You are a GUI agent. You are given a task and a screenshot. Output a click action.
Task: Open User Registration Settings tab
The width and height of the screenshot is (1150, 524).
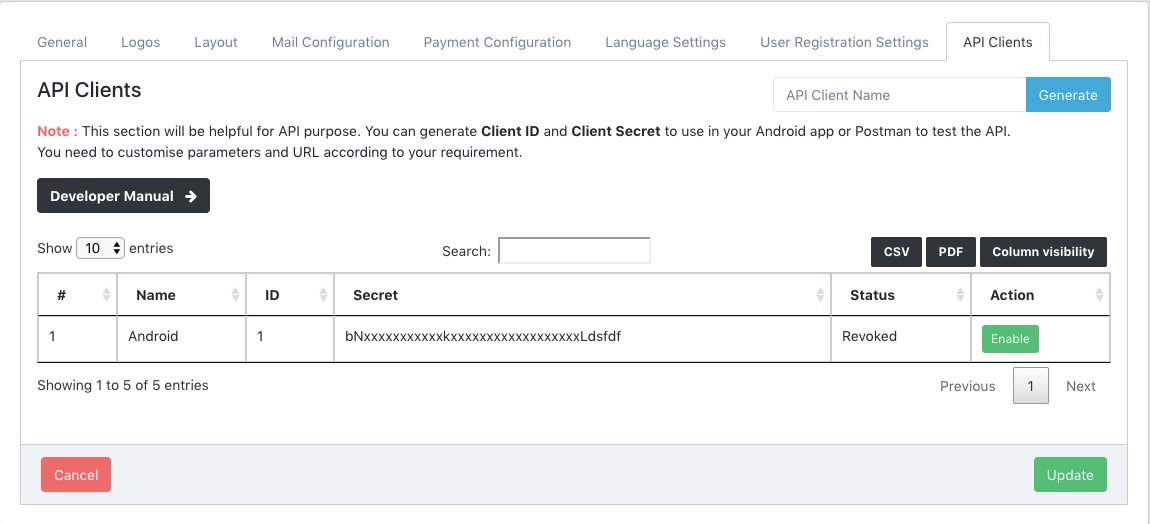[x=844, y=42]
